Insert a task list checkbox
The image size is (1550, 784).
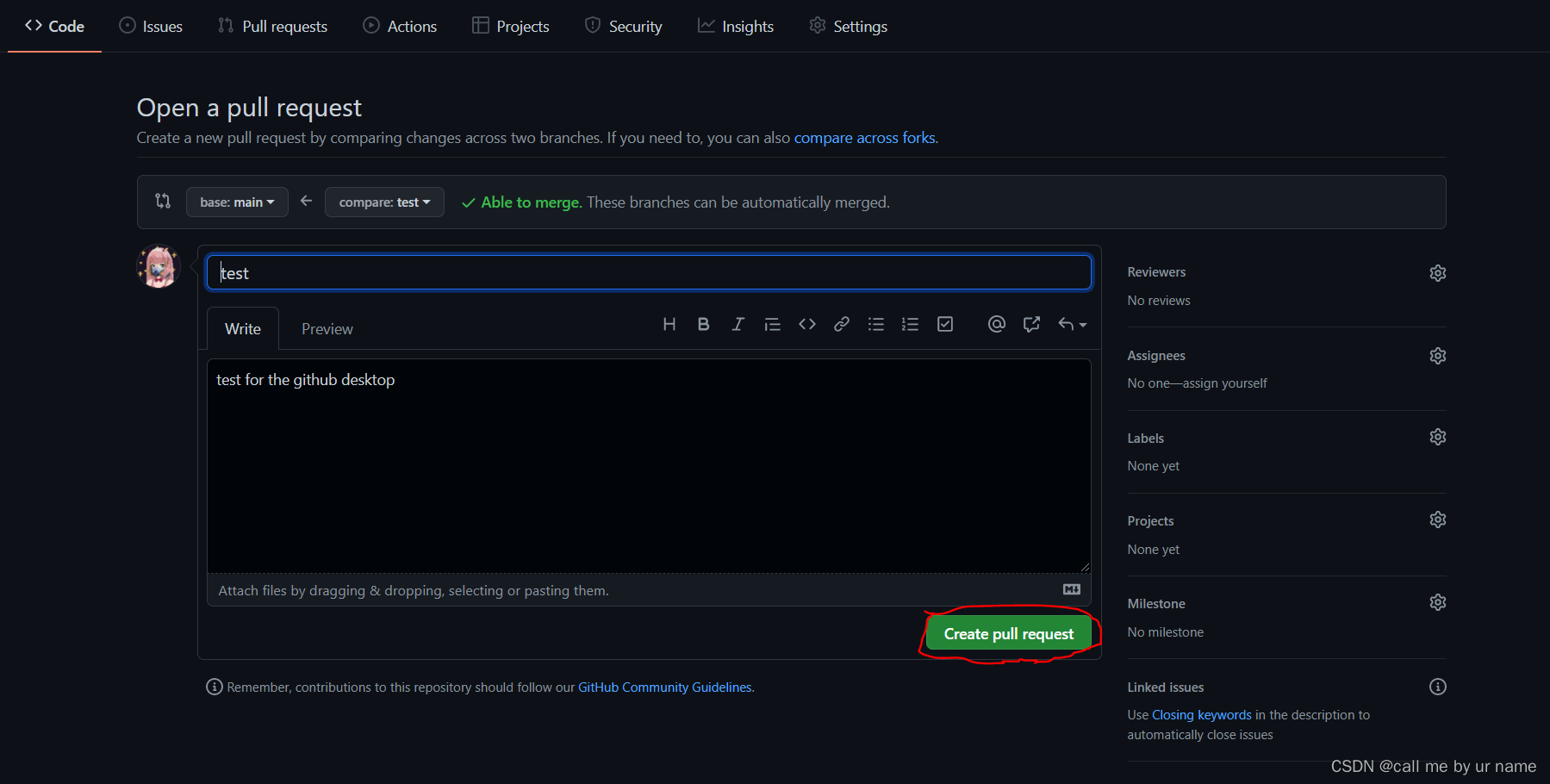945,324
